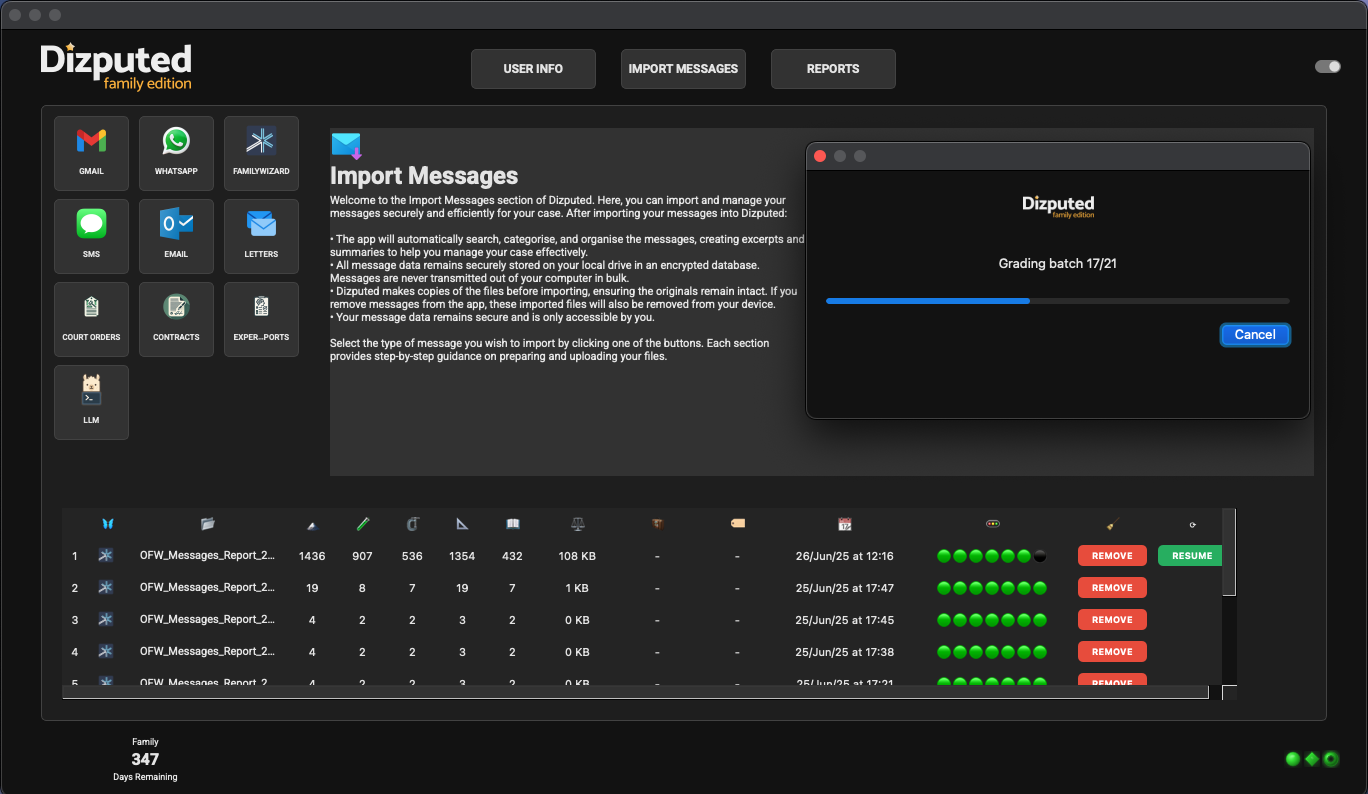
Task: Click the broom icon column header
Action: pos(1112,523)
